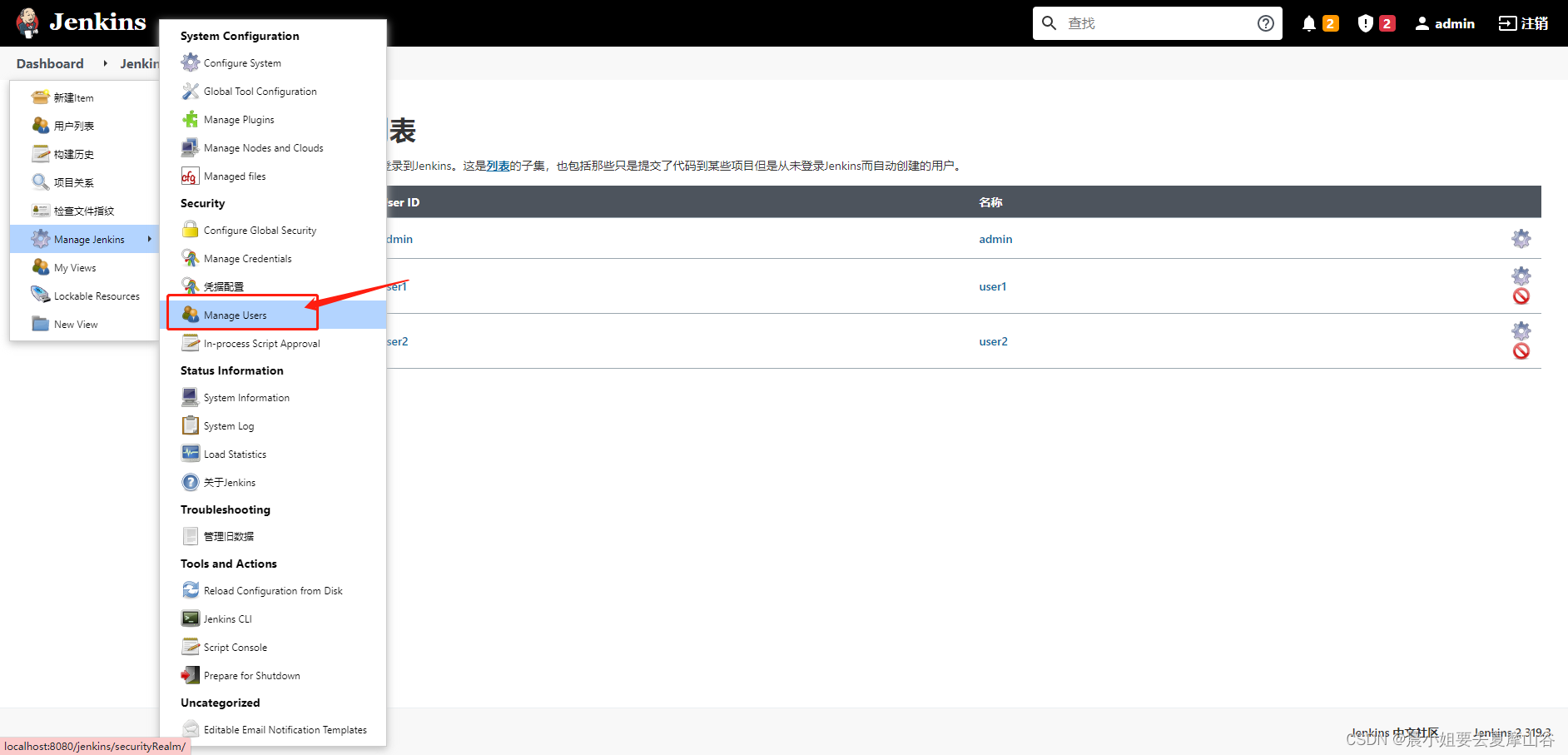Click the delete icon for user1

(x=1521, y=296)
